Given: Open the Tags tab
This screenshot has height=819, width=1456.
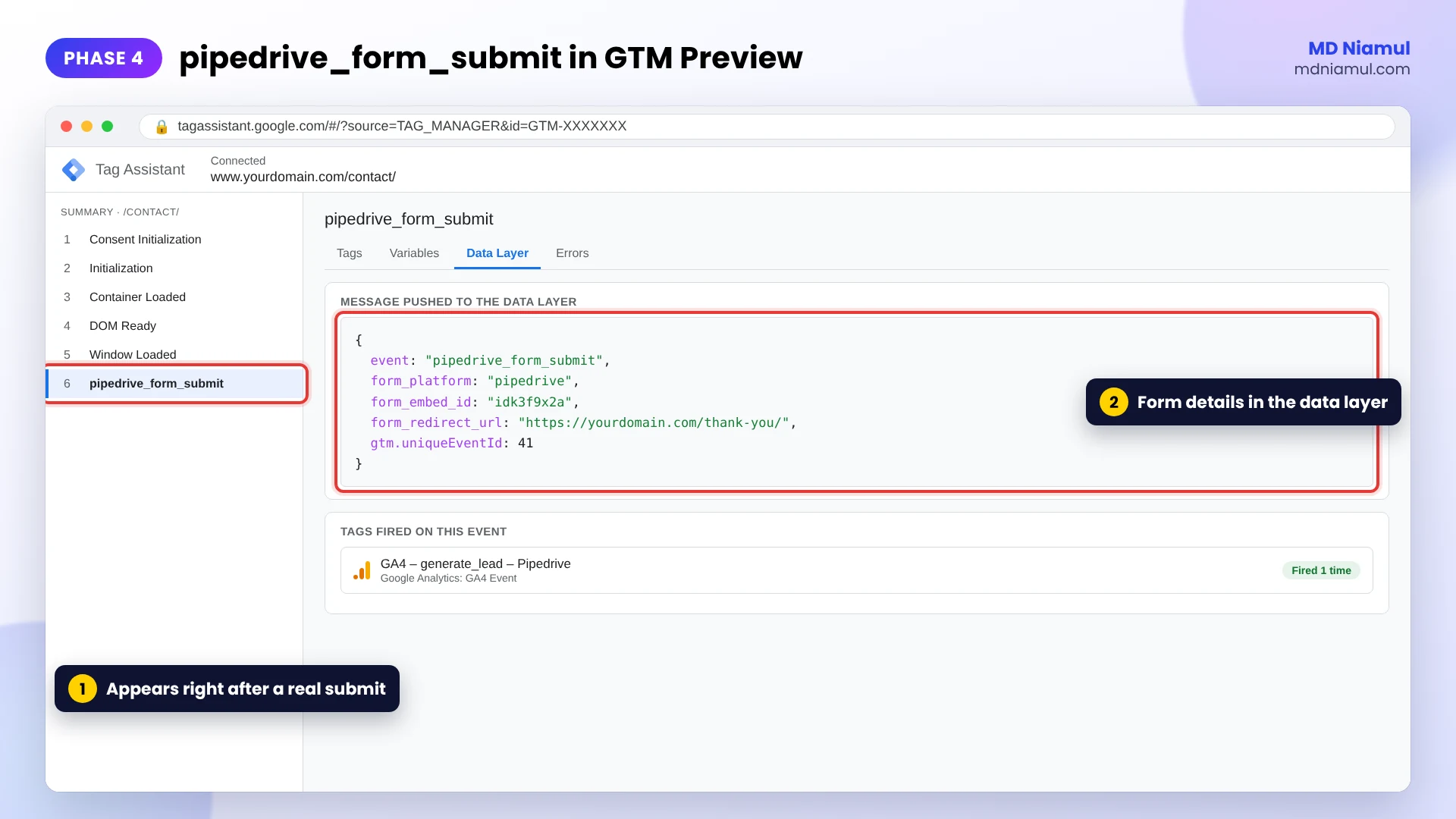Looking at the screenshot, I should point(350,253).
